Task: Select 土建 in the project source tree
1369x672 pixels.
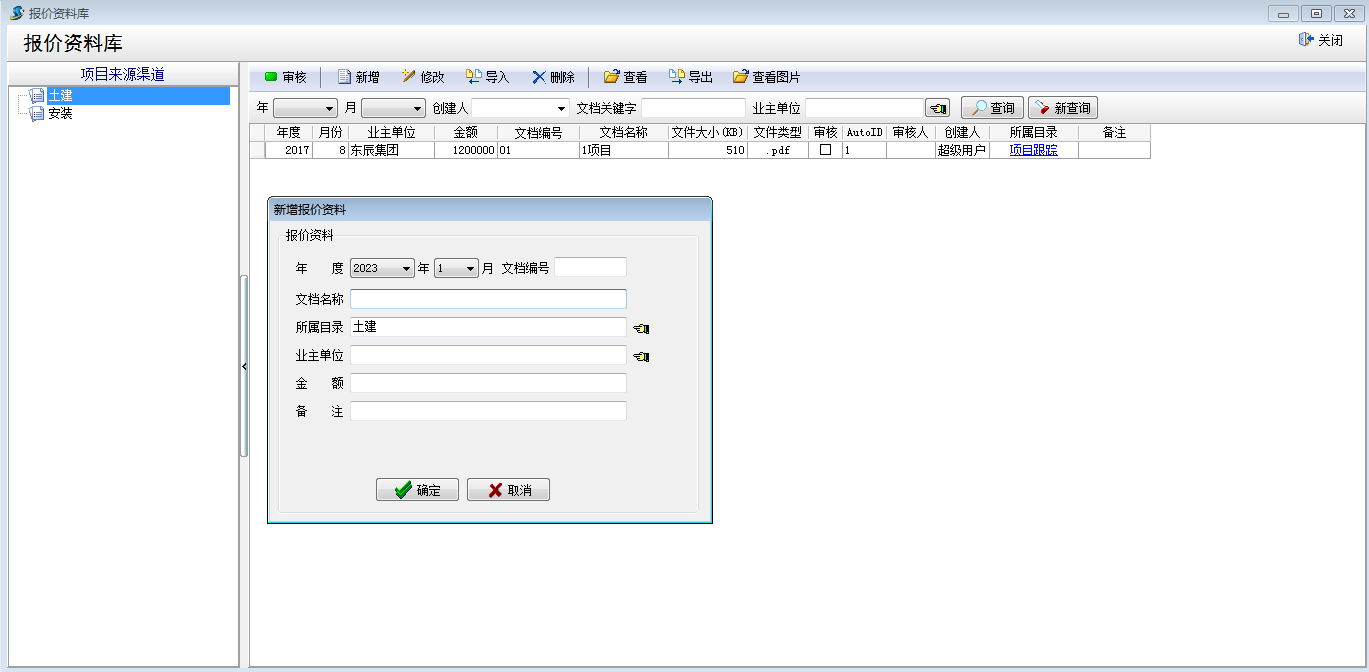Action: [x=60, y=96]
